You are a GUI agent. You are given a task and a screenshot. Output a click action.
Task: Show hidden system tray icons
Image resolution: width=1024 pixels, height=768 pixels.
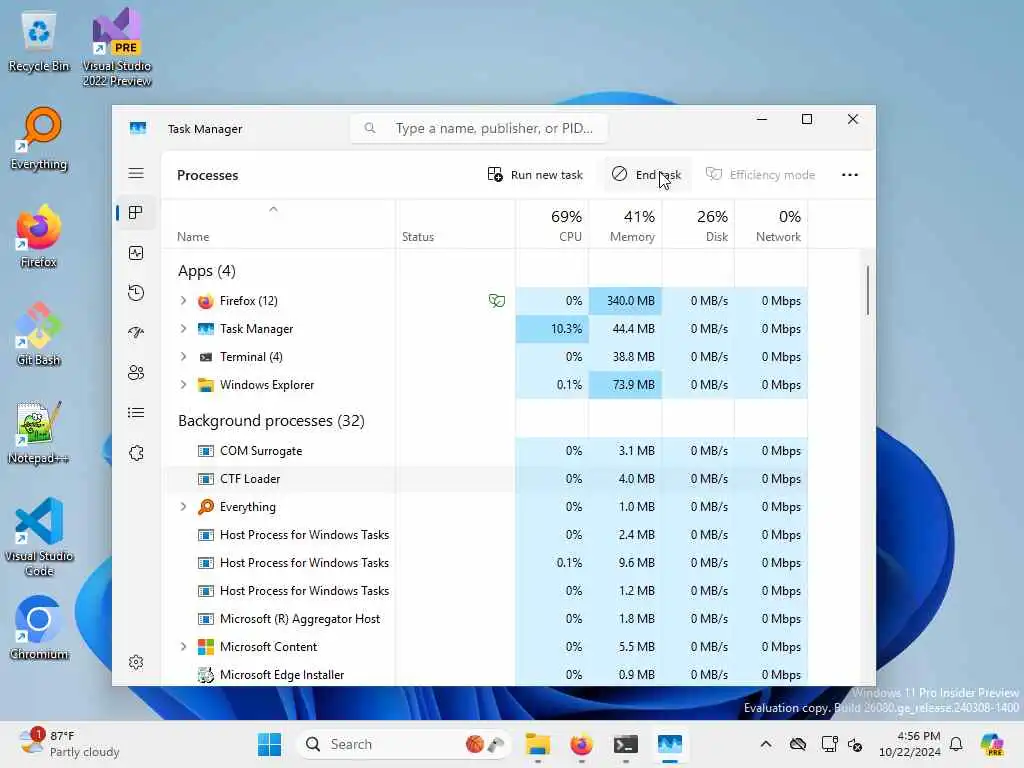pyautogui.click(x=766, y=744)
